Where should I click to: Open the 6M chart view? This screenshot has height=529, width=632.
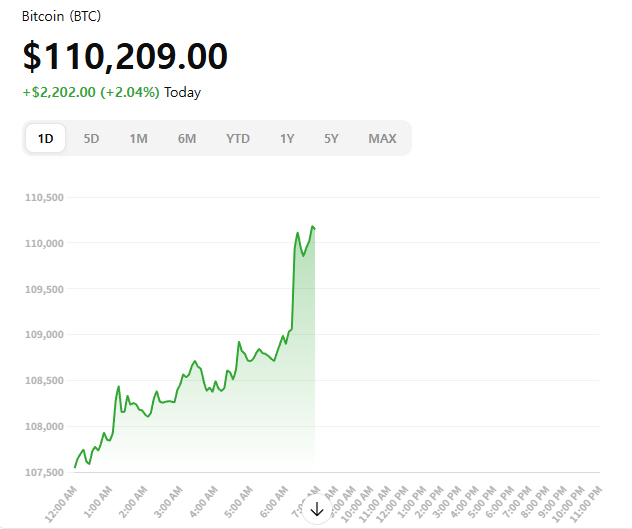pyautogui.click(x=187, y=138)
